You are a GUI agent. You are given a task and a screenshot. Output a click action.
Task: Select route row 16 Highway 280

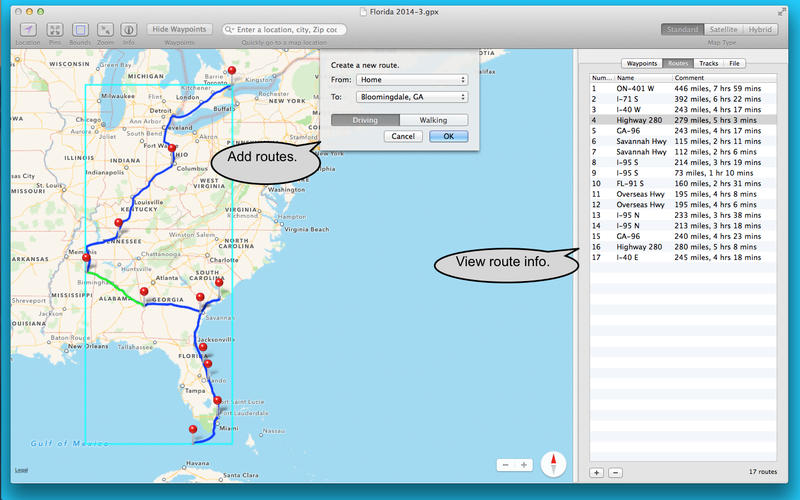683,247
